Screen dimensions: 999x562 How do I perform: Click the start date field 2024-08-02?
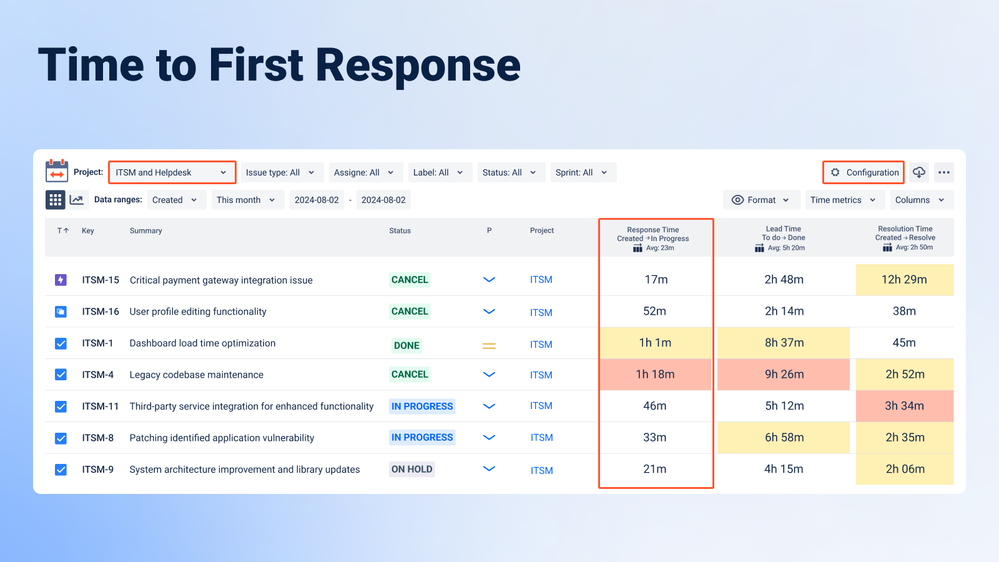[x=317, y=199]
